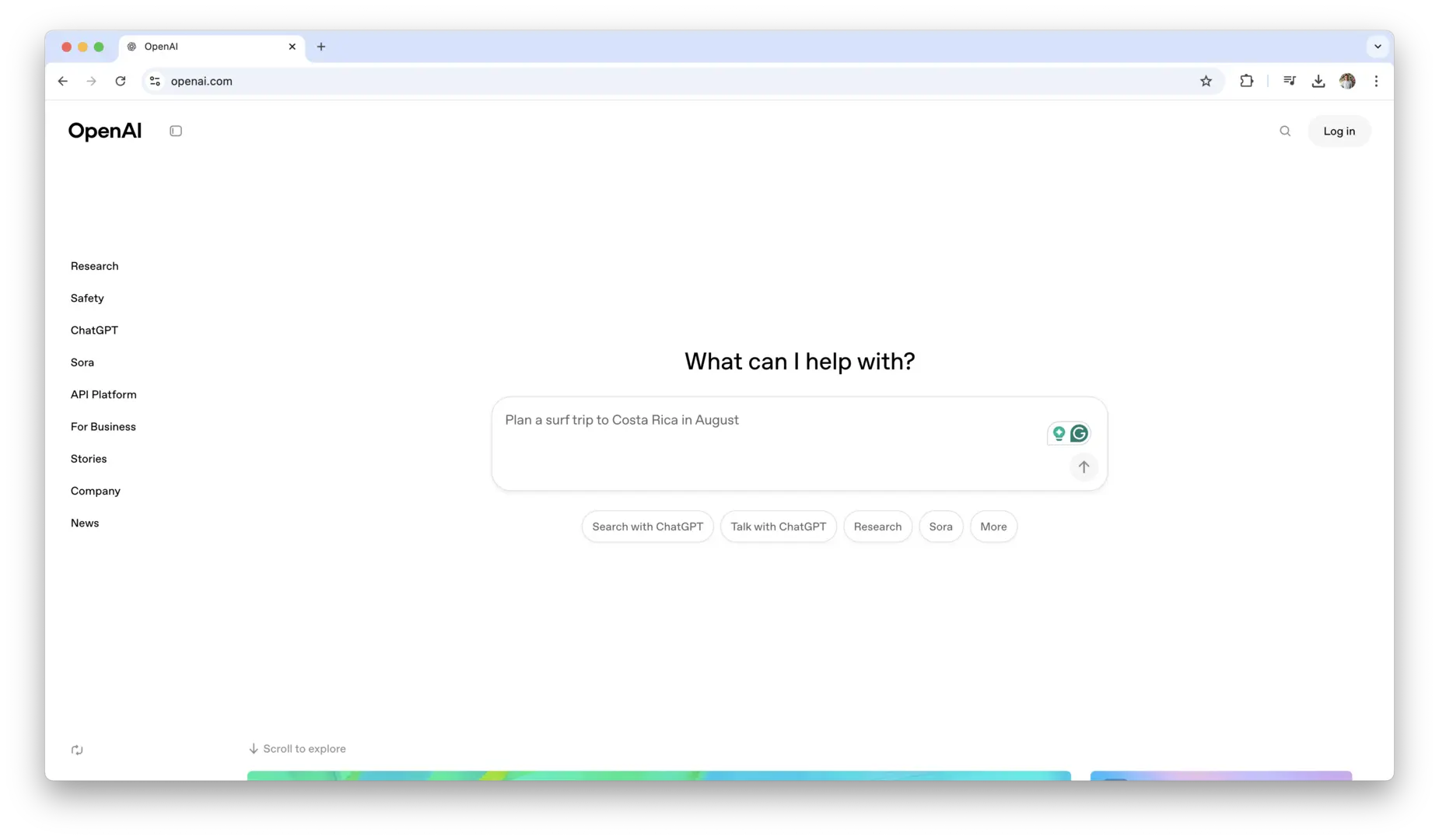Toggle the sidebar panel icon beside logo
The width and height of the screenshot is (1439, 840).
(176, 131)
